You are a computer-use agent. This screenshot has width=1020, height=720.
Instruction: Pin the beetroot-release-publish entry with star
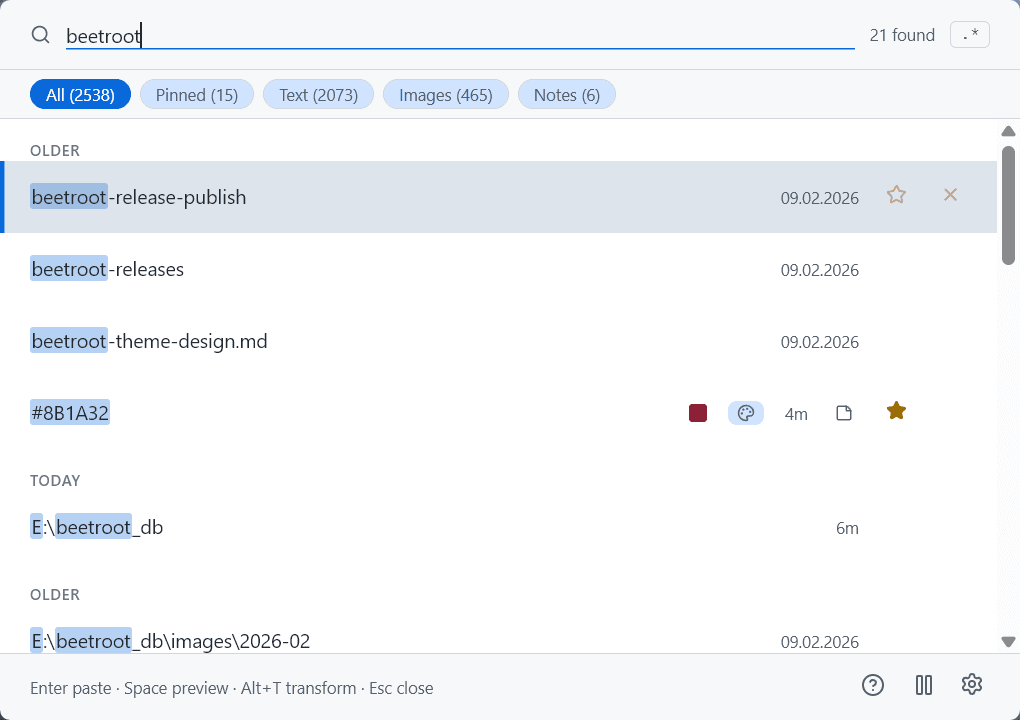pyautogui.click(x=896, y=195)
